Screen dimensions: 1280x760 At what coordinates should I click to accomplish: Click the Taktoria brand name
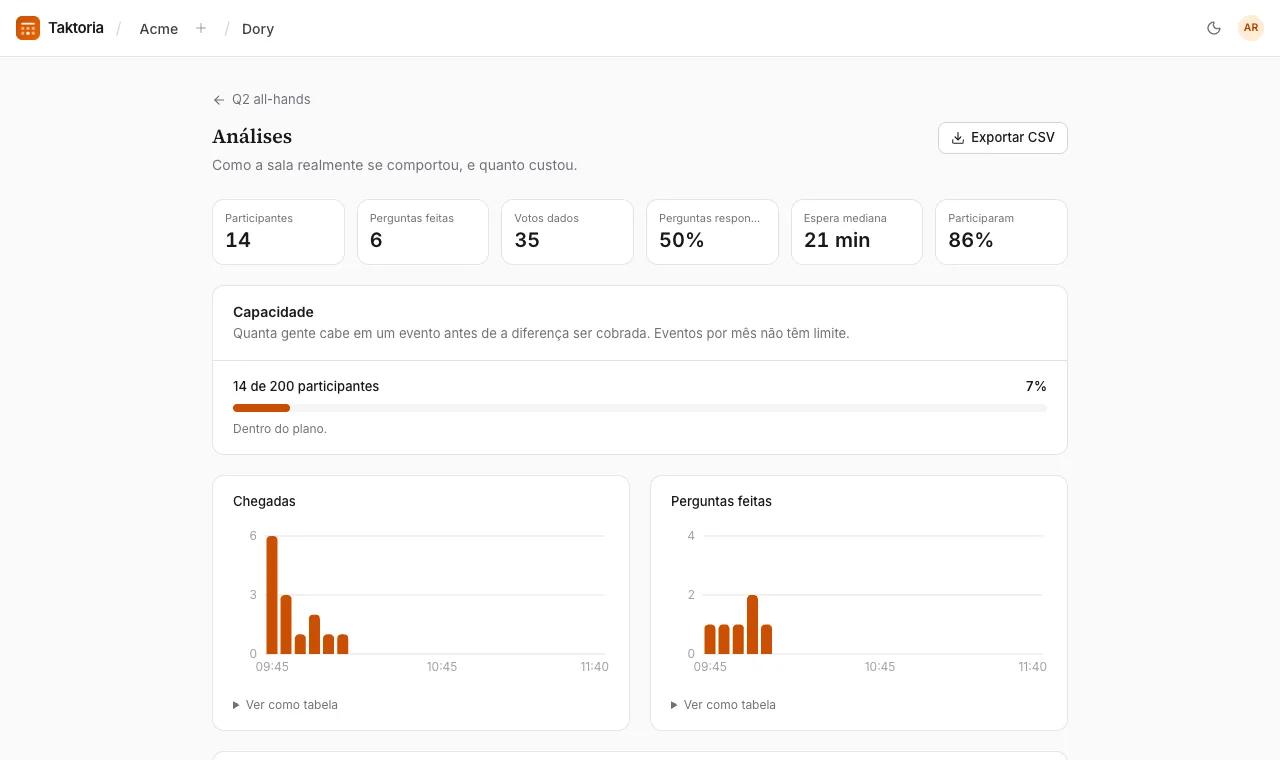click(x=76, y=28)
